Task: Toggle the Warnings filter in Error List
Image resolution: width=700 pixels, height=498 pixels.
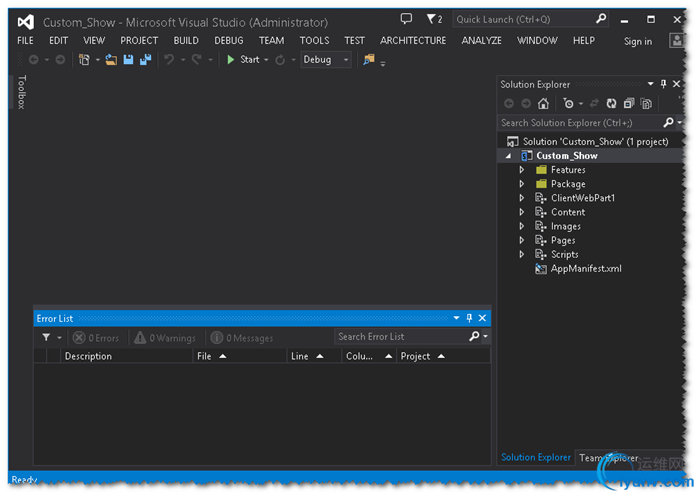Action: coord(166,338)
